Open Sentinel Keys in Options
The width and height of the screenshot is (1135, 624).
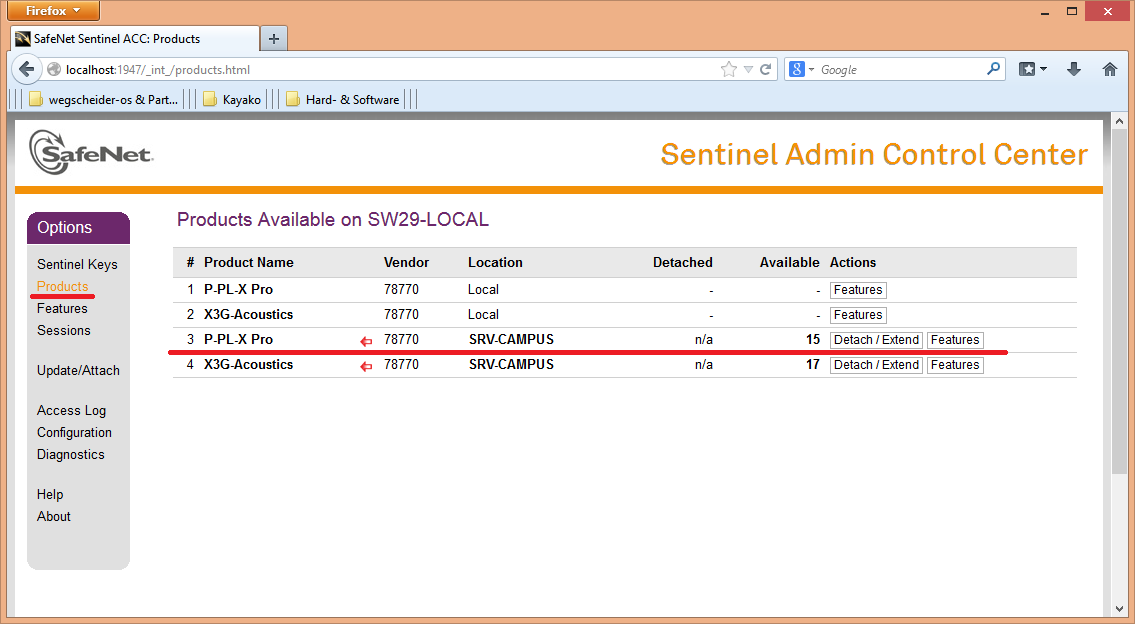[x=77, y=265]
